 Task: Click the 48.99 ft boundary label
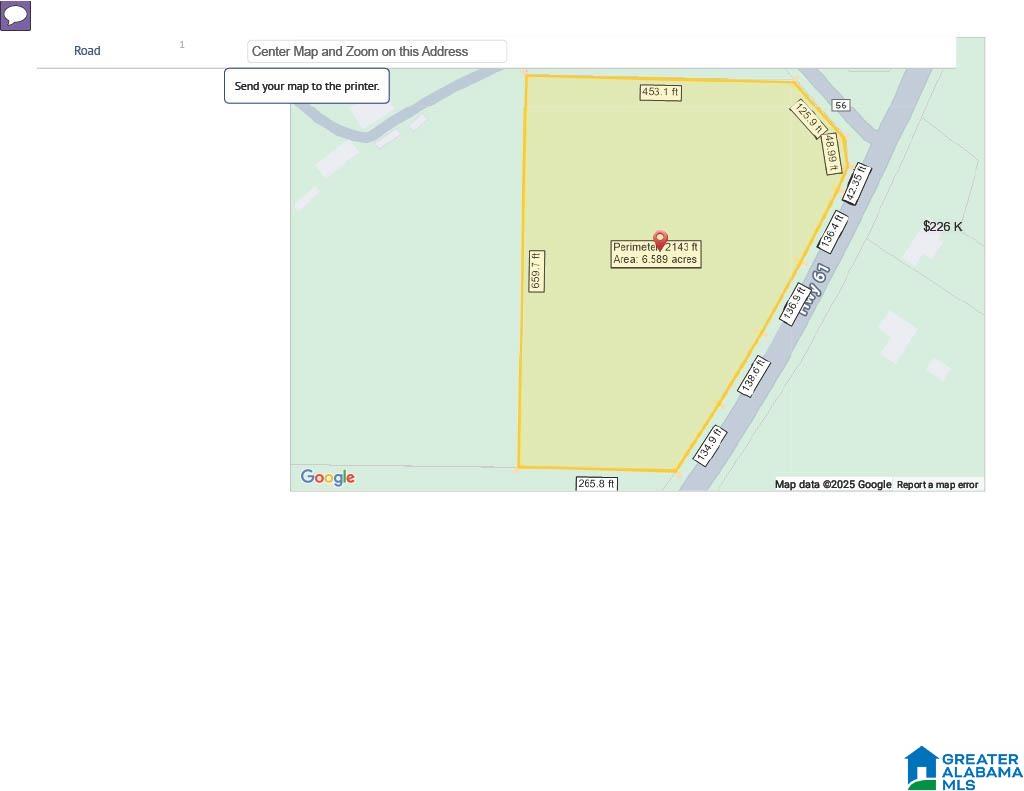[x=831, y=154]
